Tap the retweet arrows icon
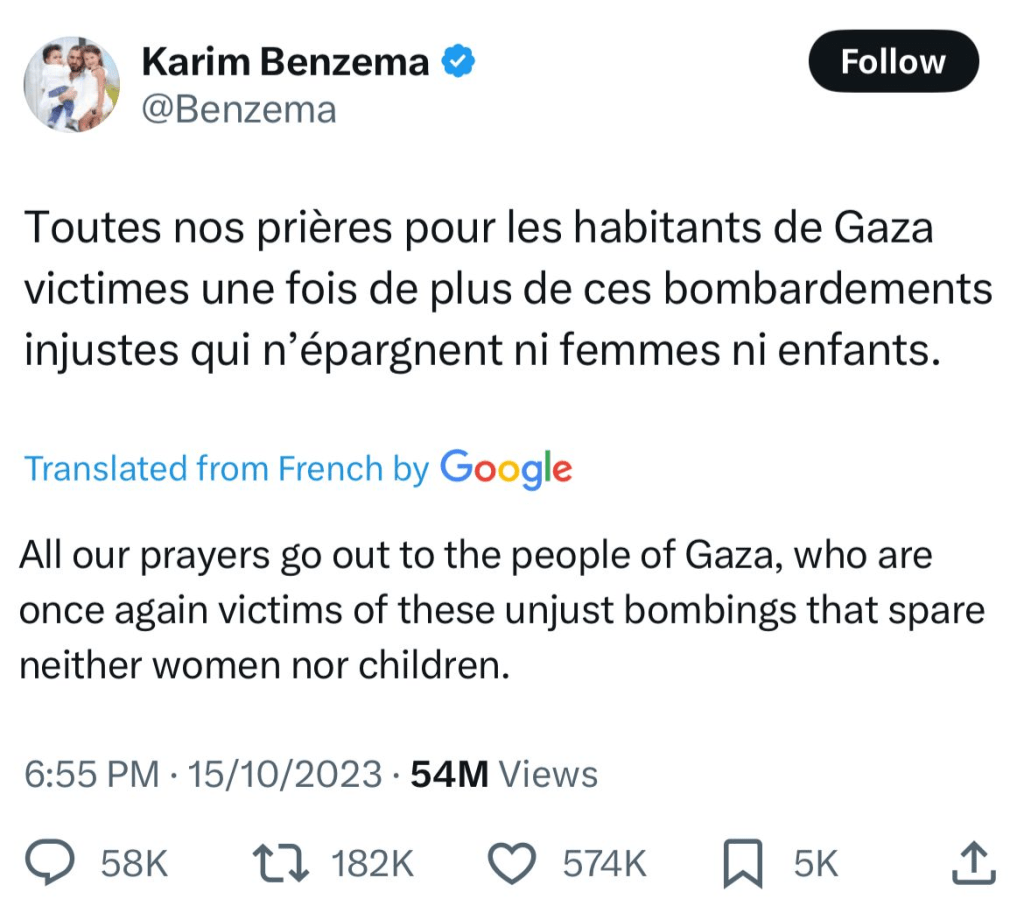This screenshot has height=913, width=1024. pyautogui.click(x=283, y=864)
